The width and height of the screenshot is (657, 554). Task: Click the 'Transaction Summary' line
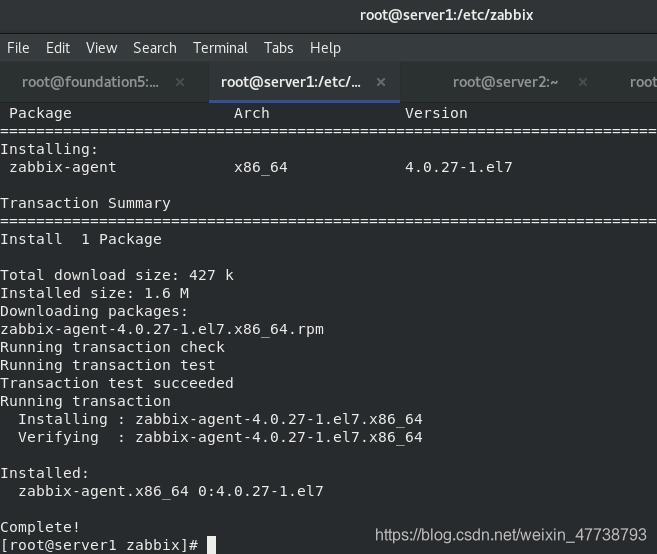coord(85,203)
